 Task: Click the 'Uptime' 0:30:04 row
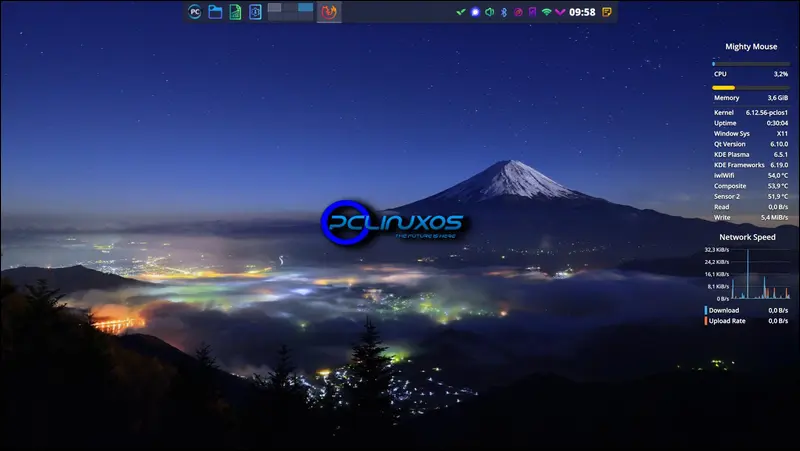click(x=751, y=123)
